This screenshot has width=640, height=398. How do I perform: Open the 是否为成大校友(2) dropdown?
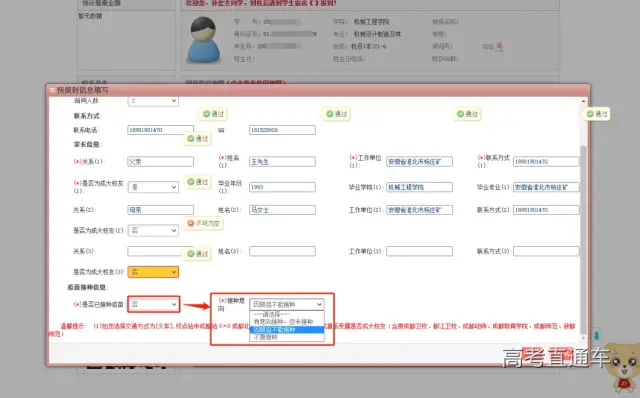pyautogui.click(x=153, y=231)
